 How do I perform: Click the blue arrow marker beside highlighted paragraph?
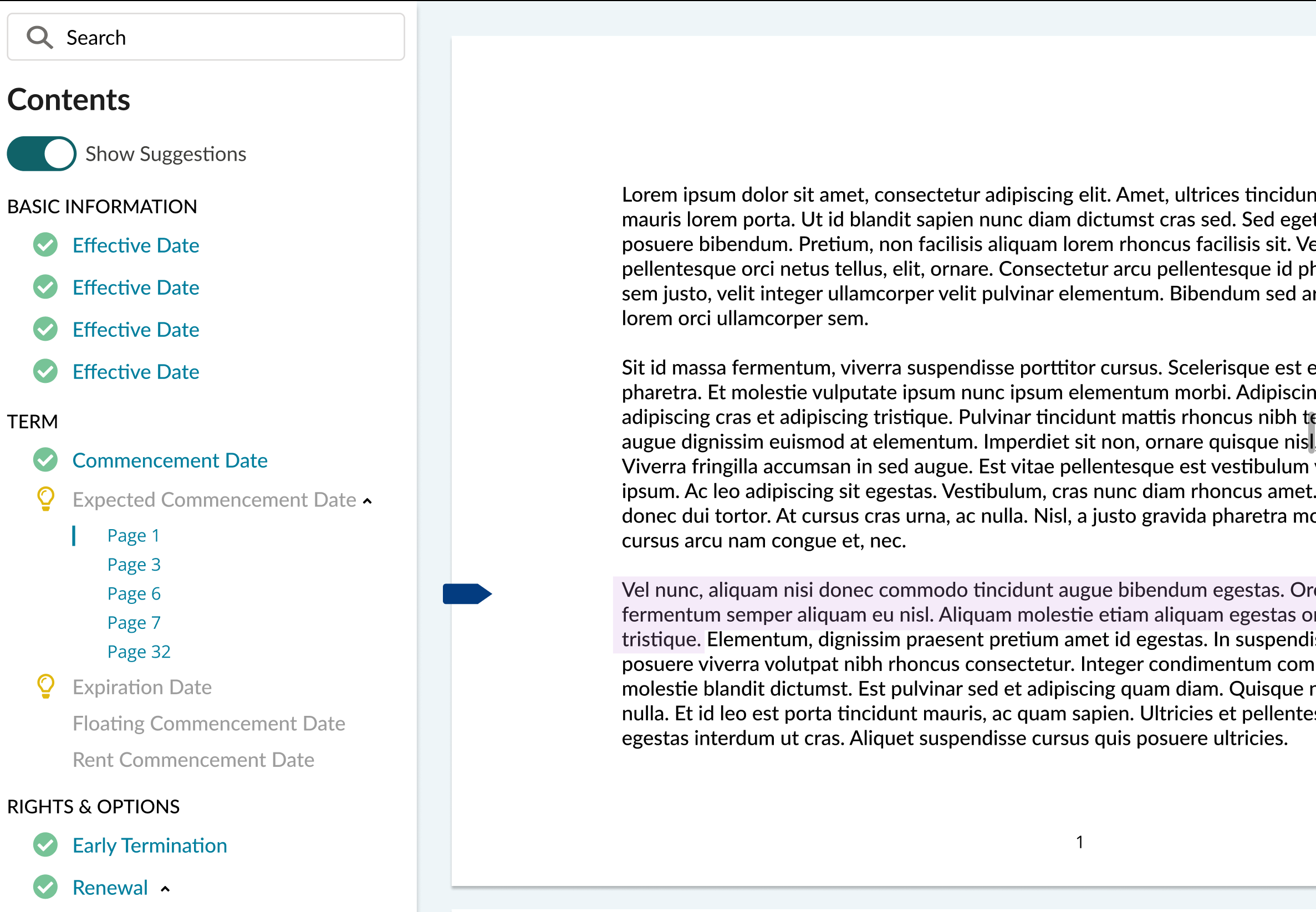pyautogui.click(x=467, y=594)
